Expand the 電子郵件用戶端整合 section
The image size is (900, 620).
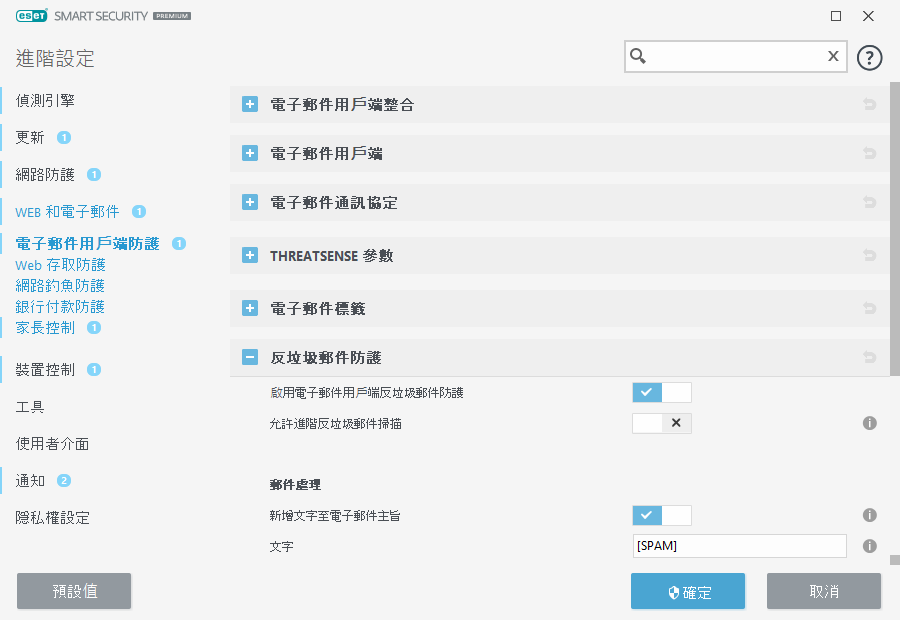click(x=250, y=104)
